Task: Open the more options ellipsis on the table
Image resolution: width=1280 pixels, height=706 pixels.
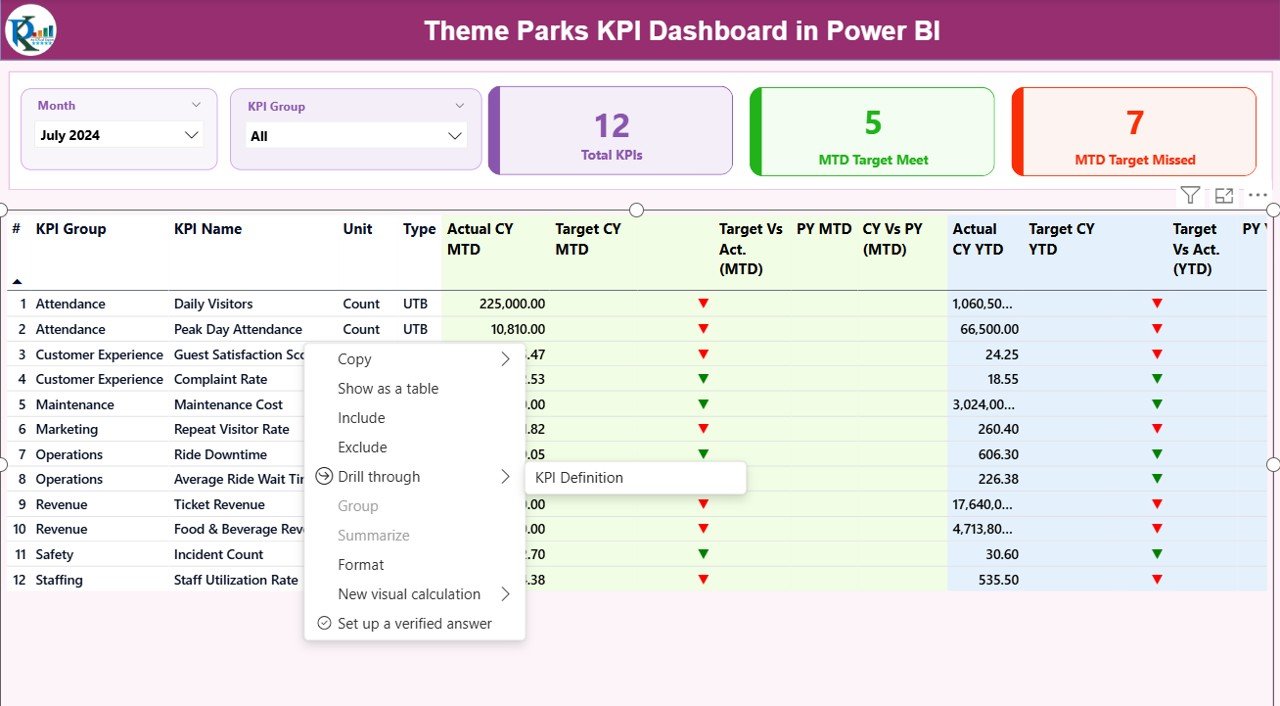Action: point(1257,196)
